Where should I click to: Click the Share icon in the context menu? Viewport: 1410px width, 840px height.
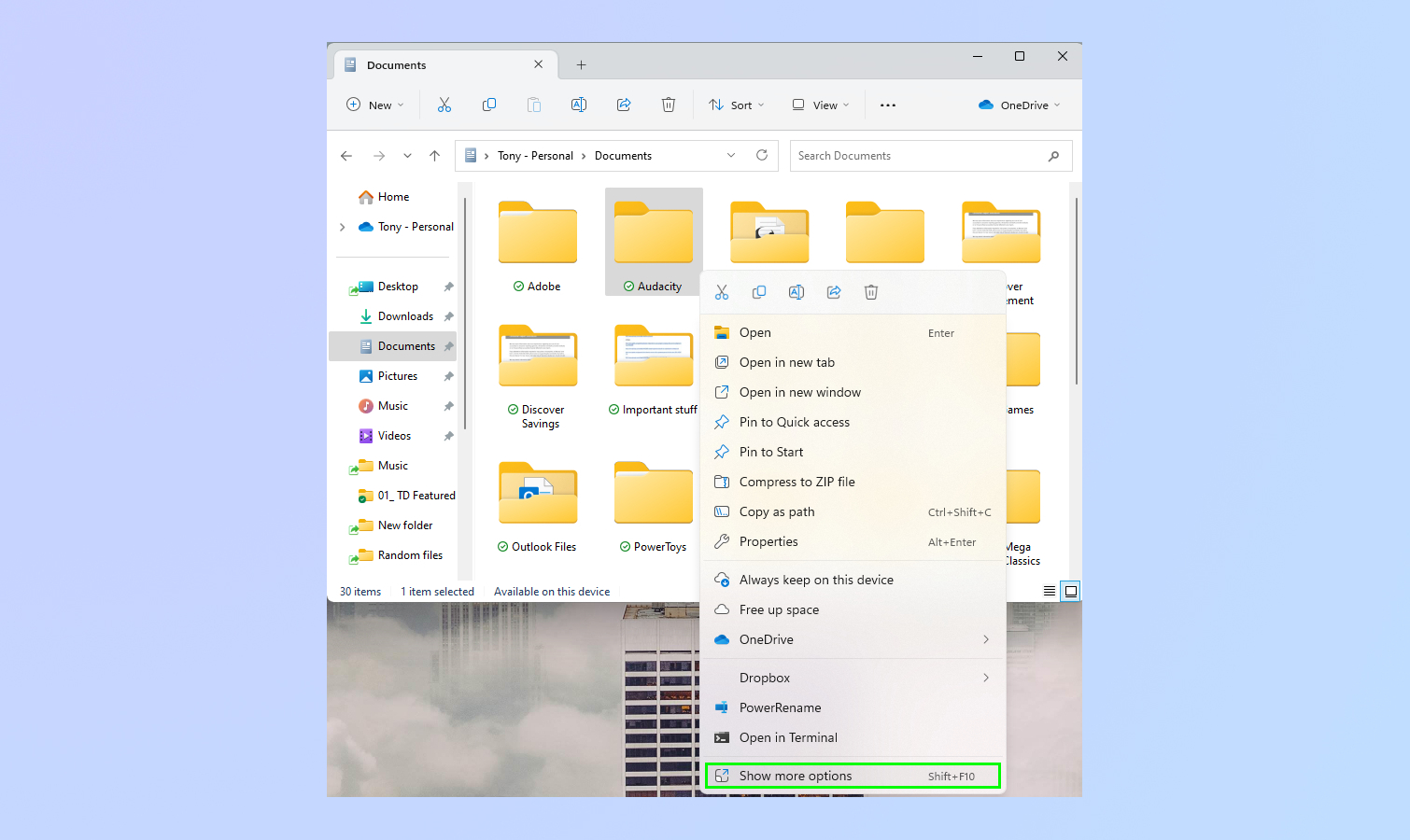834,292
